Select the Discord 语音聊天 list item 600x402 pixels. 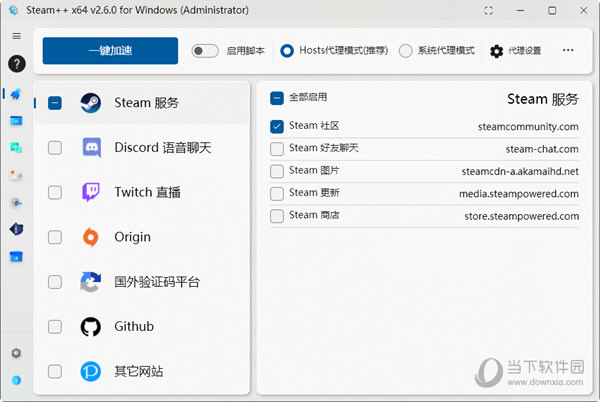(x=142, y=148)
